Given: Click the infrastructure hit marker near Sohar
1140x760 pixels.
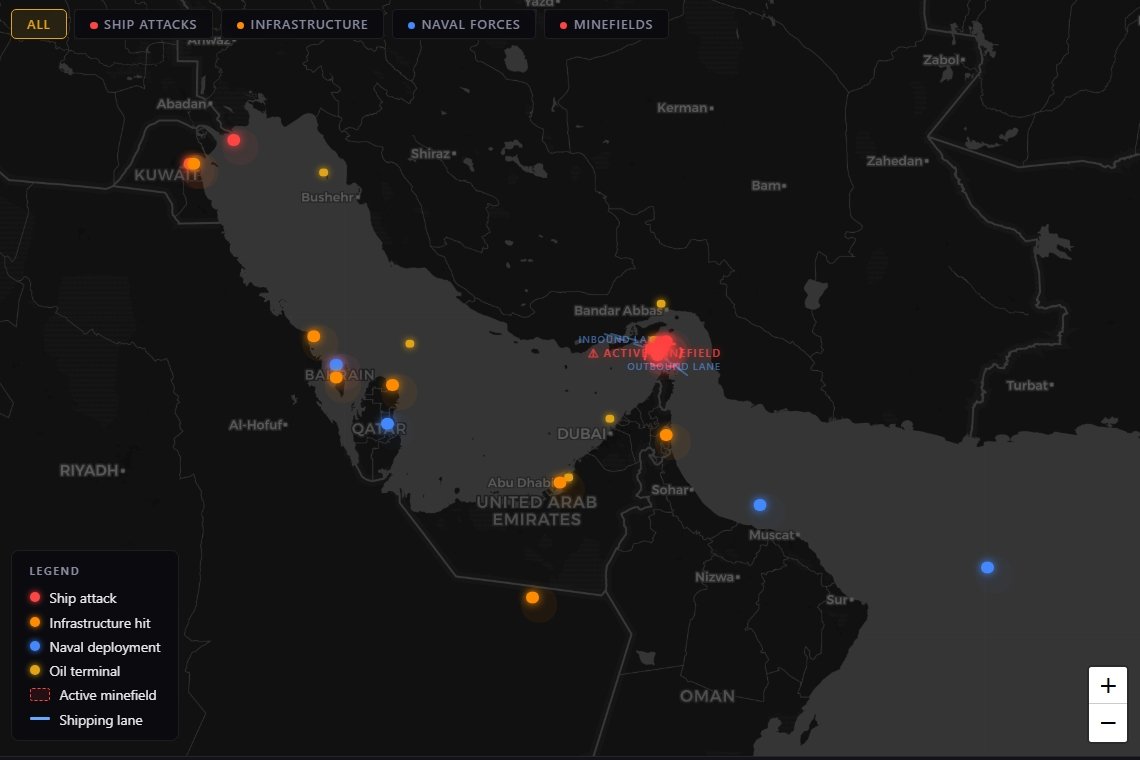Looking at the screenshot, I should (x=665, y=435).
